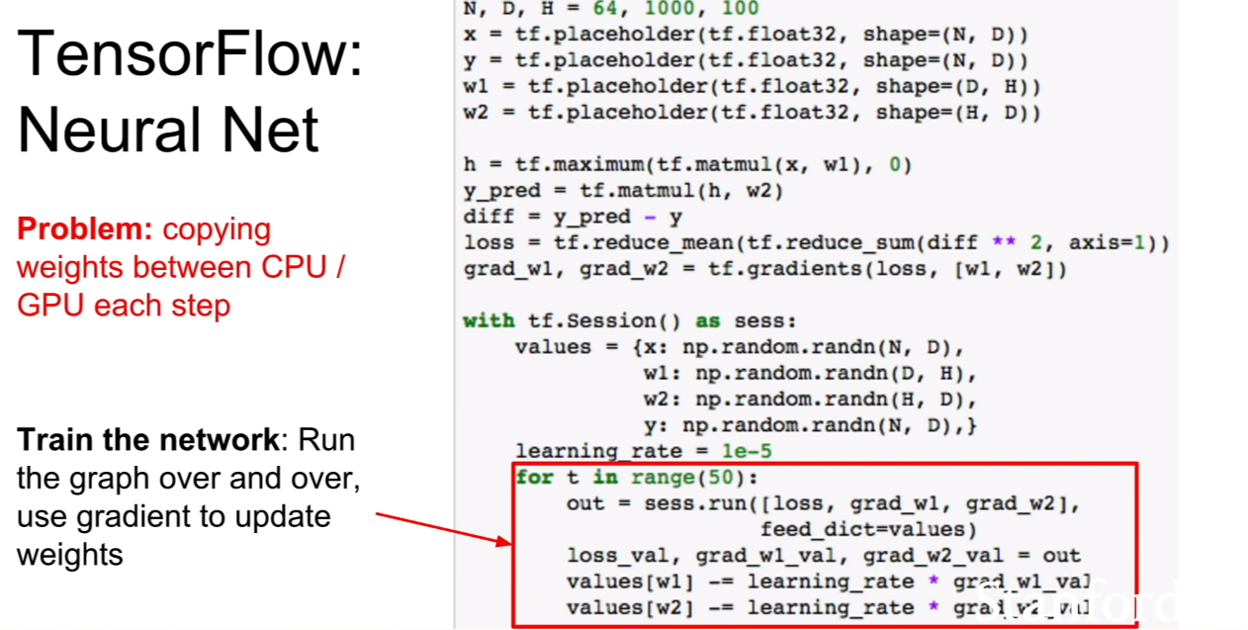
Task: Select the "with tf.Session() as sess:" line
Action: coord(630,321)
